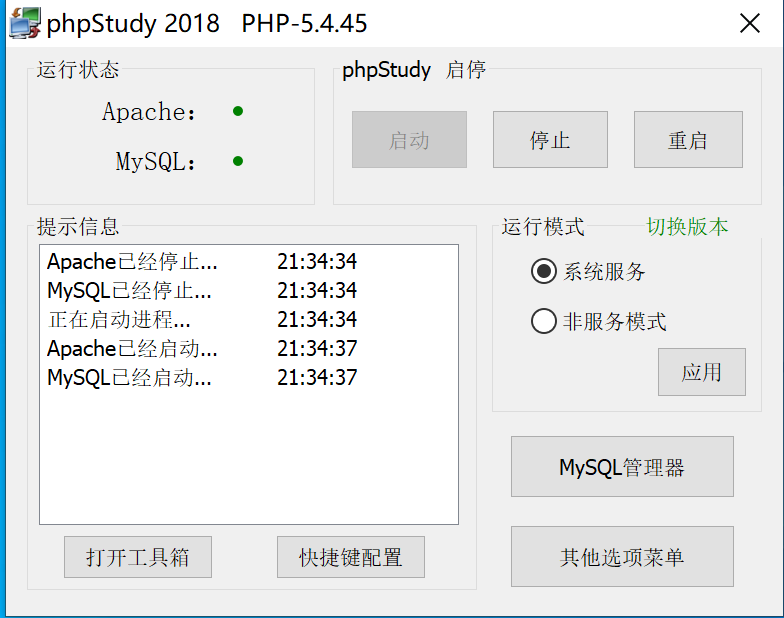This screenshot has width=784, height=618.
Task: Click the MySQL green status indicator
Action: click(x=238, y=161)
